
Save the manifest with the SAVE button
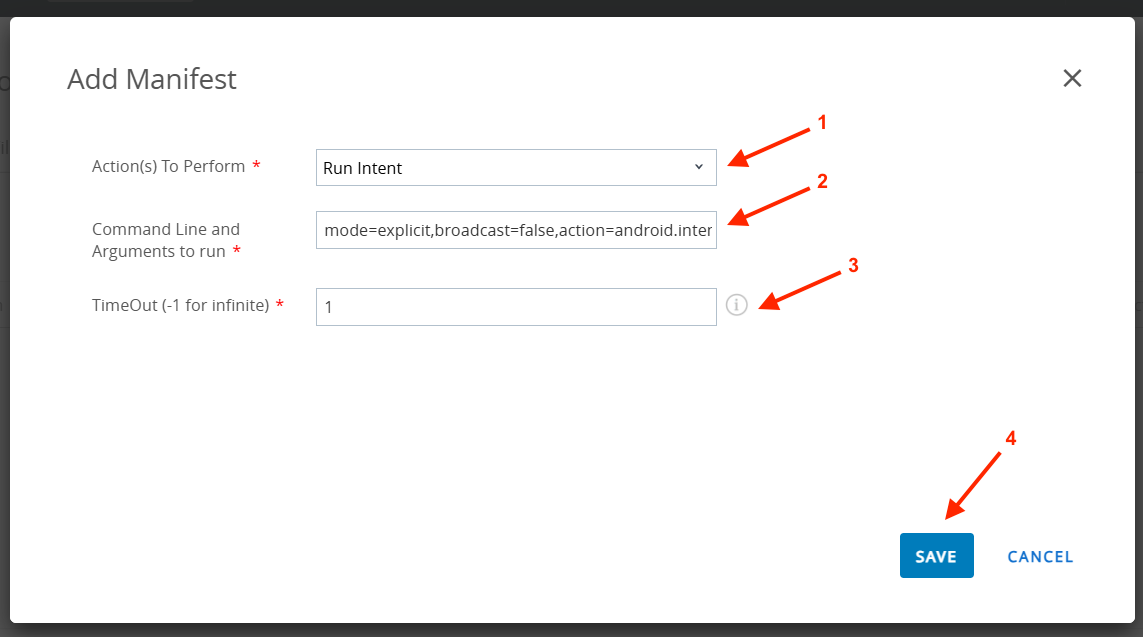[x=936, y=556]
